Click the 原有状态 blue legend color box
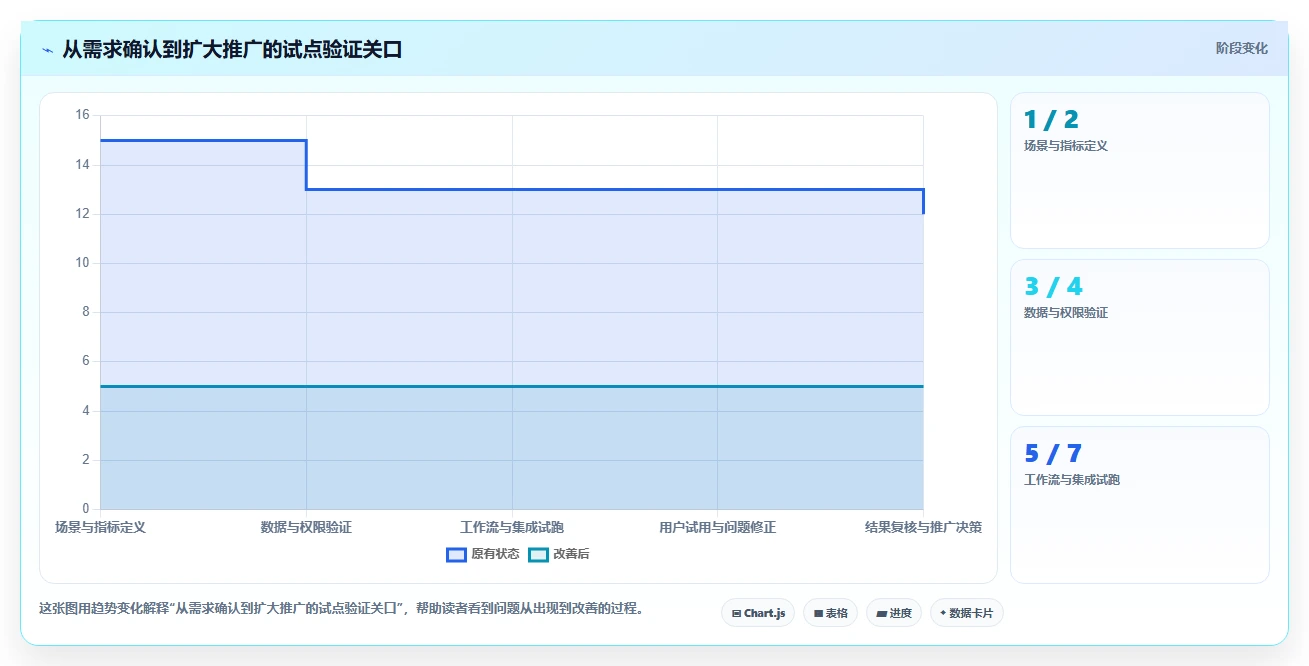This screenshot has height=666, width=1309. tap(456, 555)
